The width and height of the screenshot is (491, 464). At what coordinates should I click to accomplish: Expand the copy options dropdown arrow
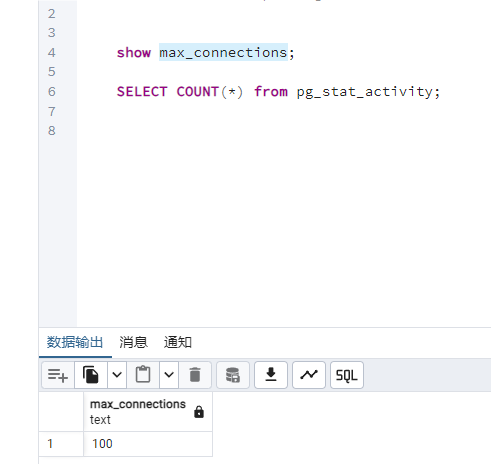coord(117,375)
